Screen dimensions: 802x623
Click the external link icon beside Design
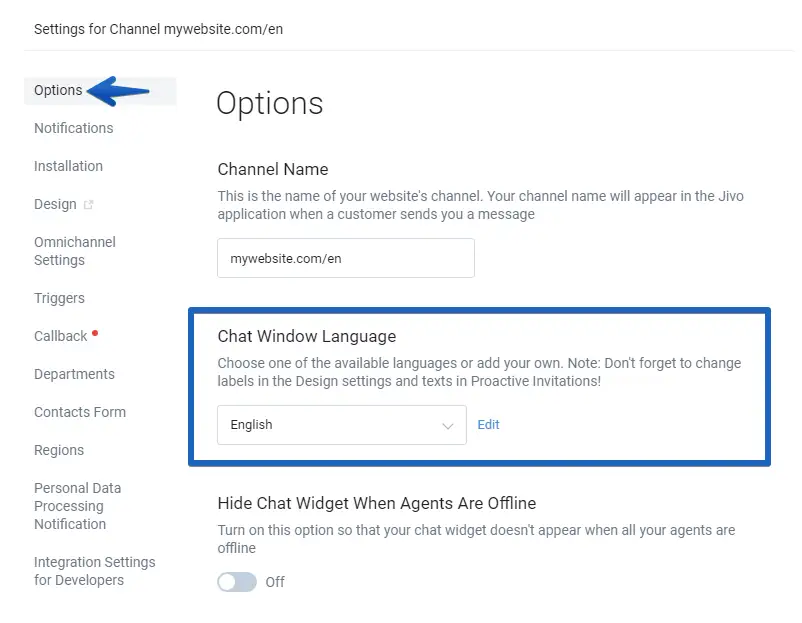click(89, 205)
